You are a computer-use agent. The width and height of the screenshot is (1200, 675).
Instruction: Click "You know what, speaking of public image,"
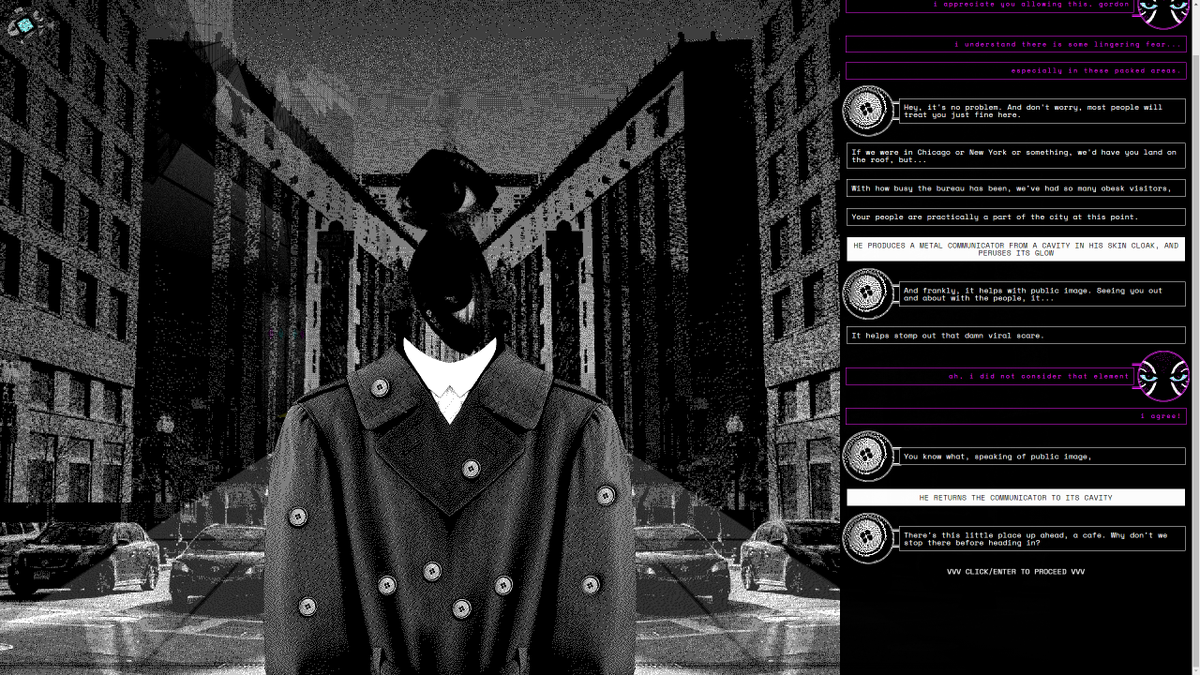tap(1042, 456)
